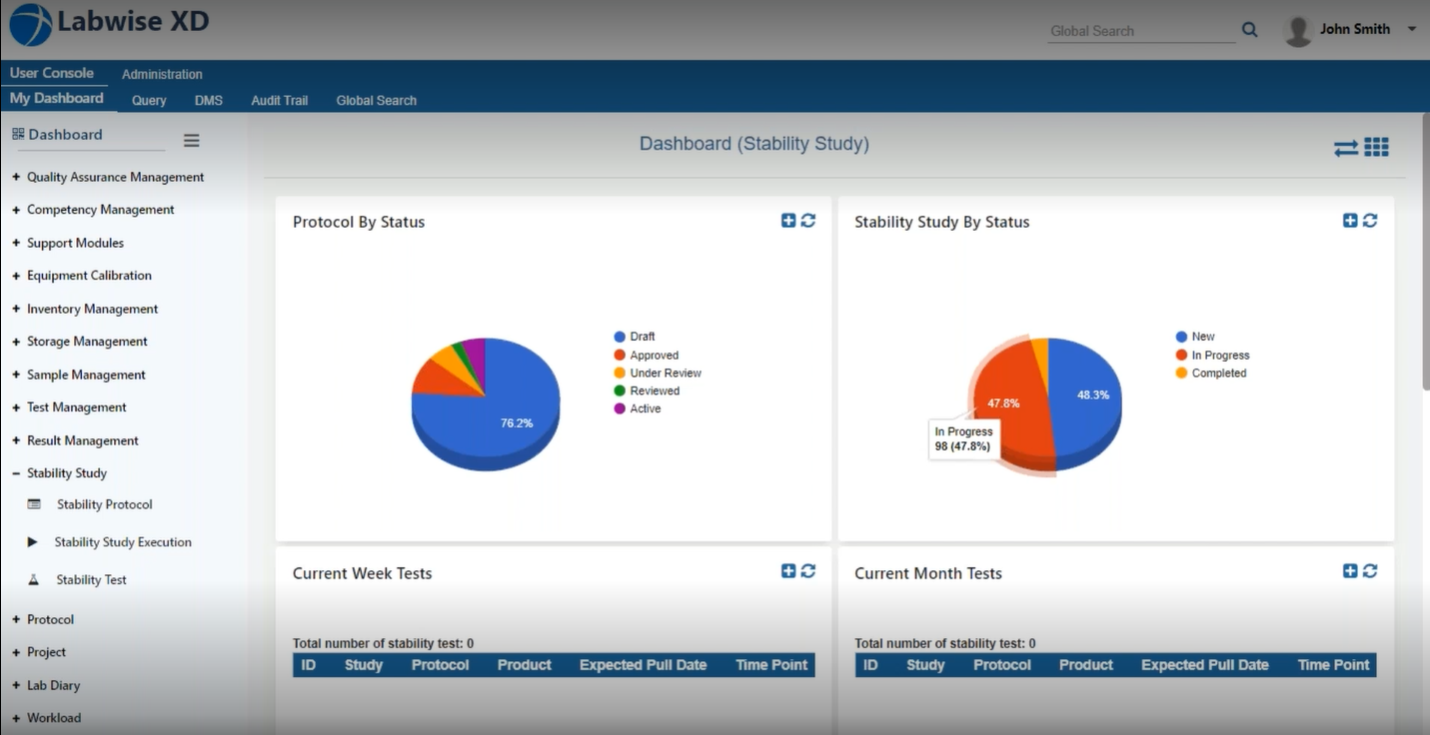Refresh the Protocol By Status chart
The height and width of the screenshot is (735, 1430).
[x=810, y=220]
